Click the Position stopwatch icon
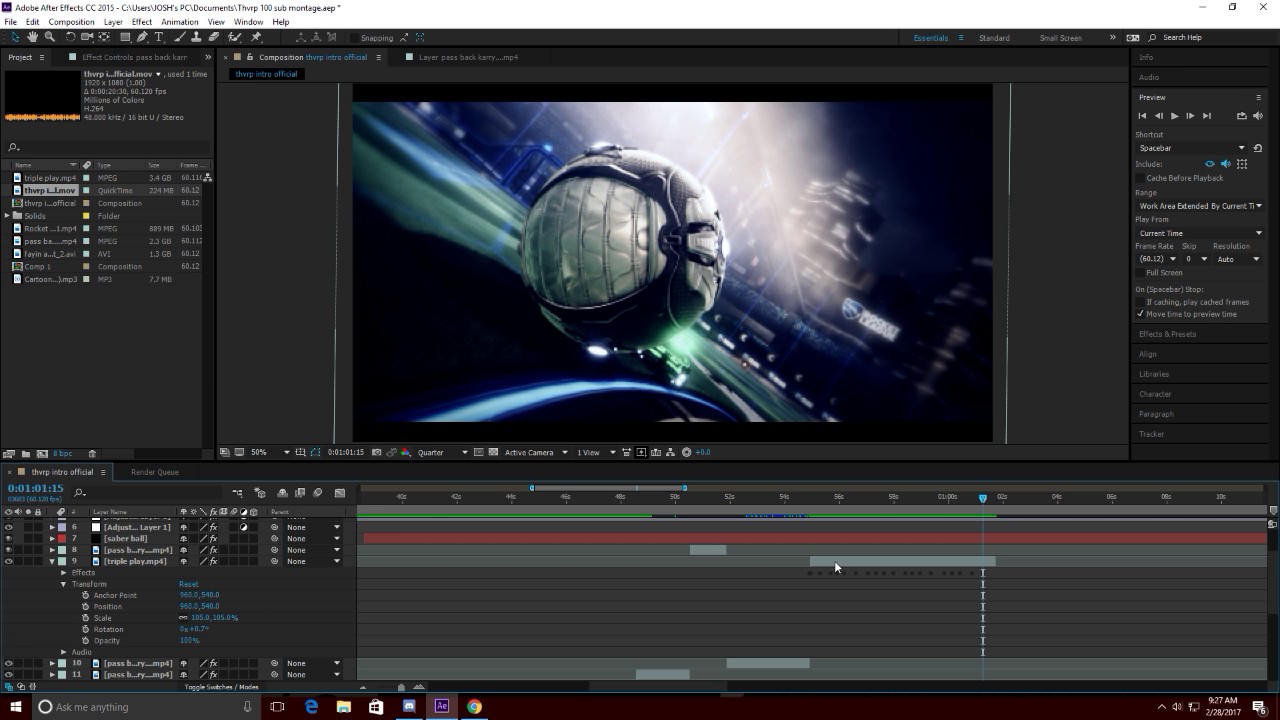This screenshot has height=720, width=1280. pos(86,606)
